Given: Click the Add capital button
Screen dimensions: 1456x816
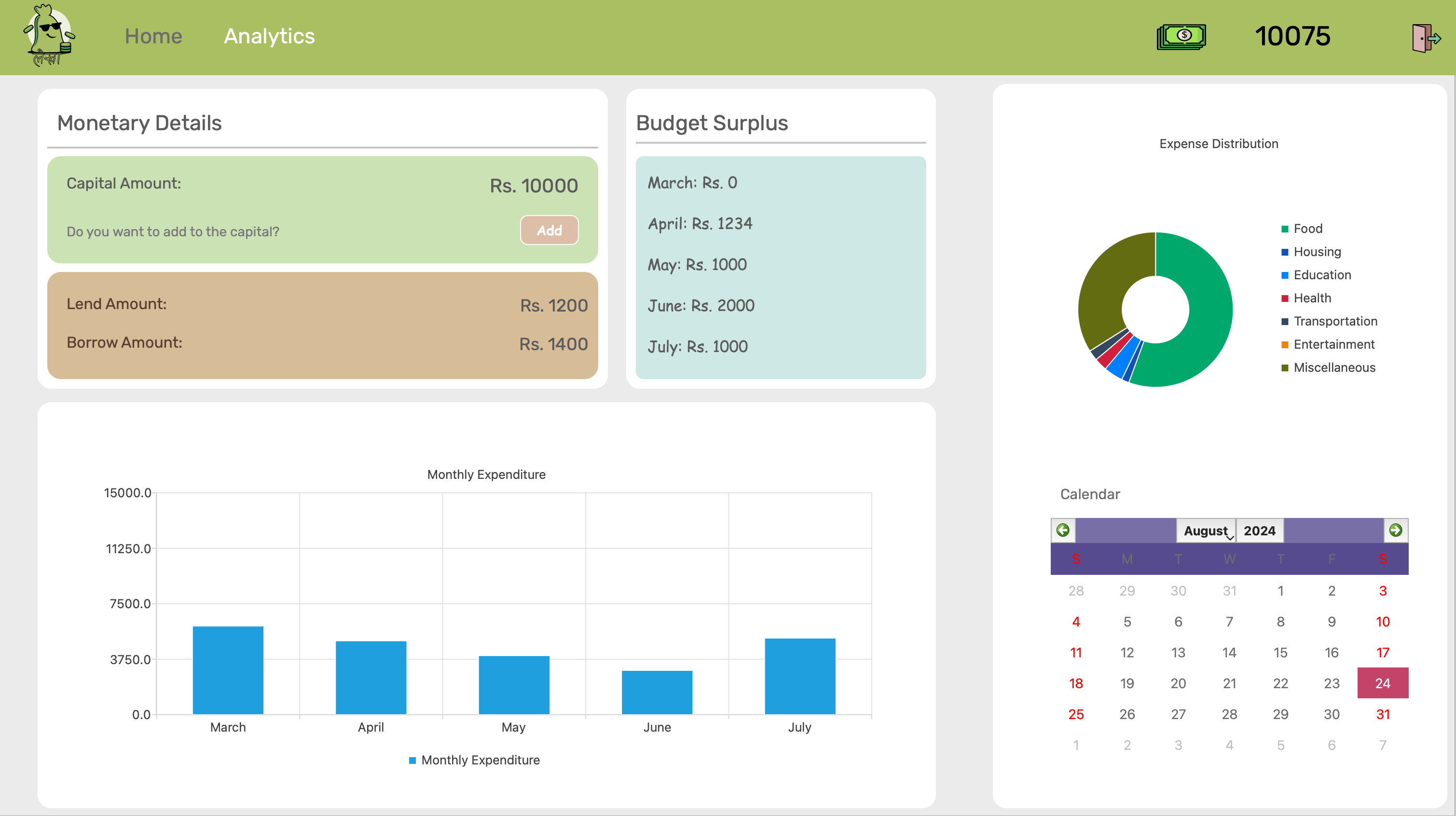Looking at the screenshot, I should [549, 231].
